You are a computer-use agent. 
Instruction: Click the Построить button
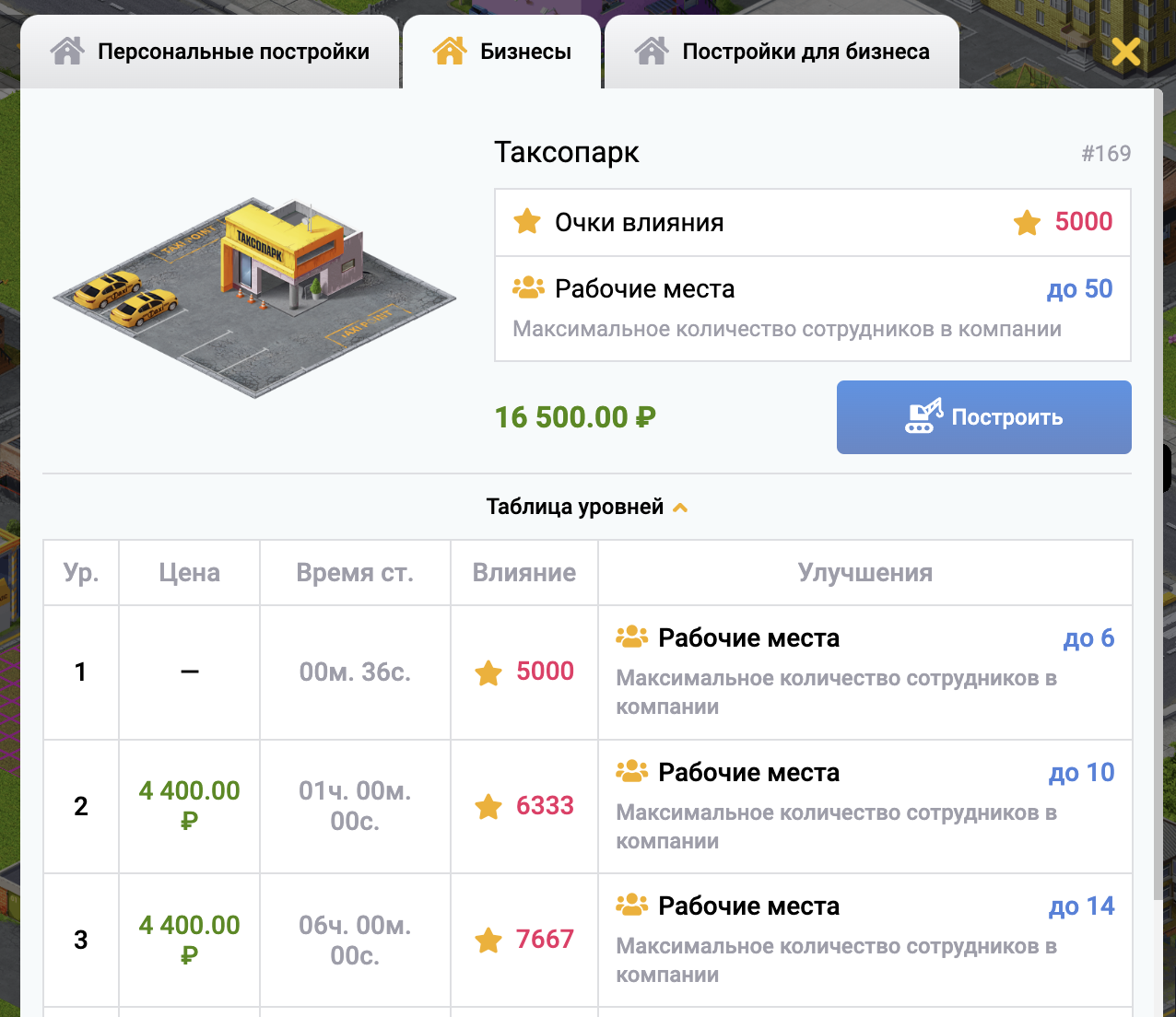(x=983, y=417)
